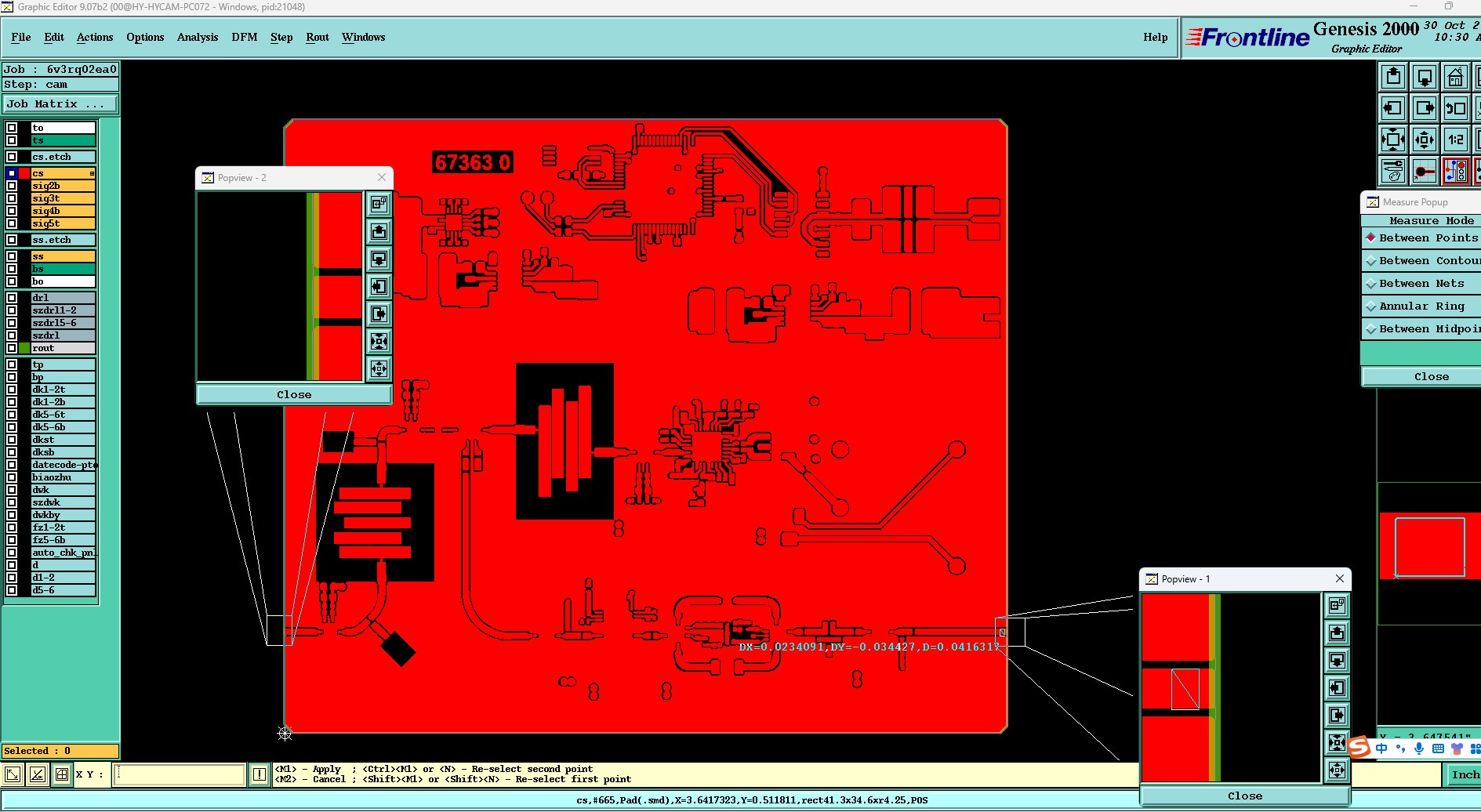Open the Actions menu
Screen dimensions: 1481x812
95,37
